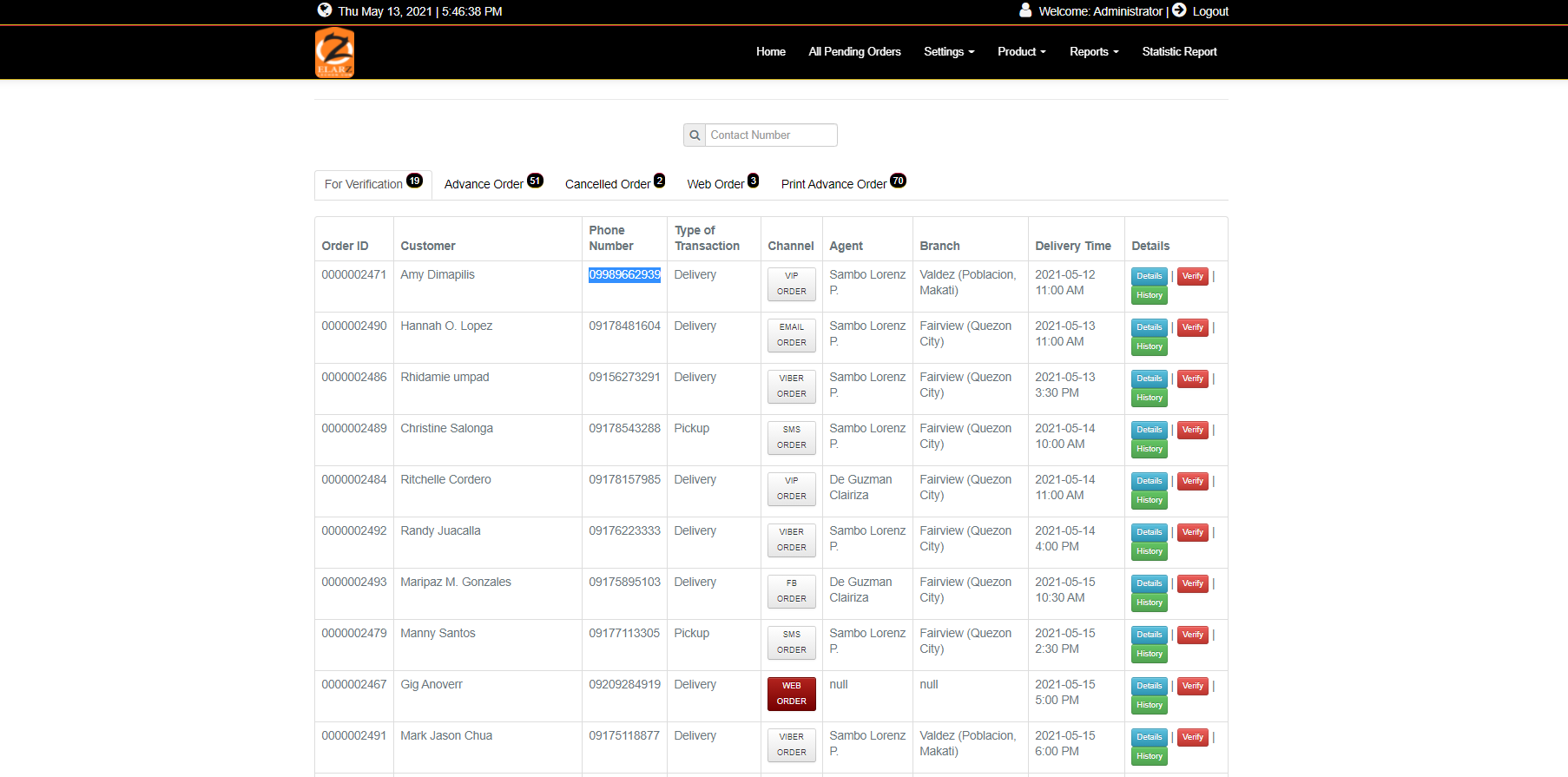Click the Elarz logo in the header

pyautogui.click(x=334, y=53)
